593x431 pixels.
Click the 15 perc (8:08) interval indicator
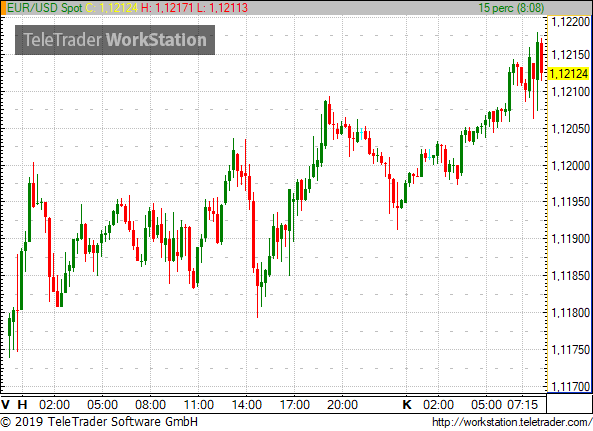pyautogui.click(x=511, y=8)
